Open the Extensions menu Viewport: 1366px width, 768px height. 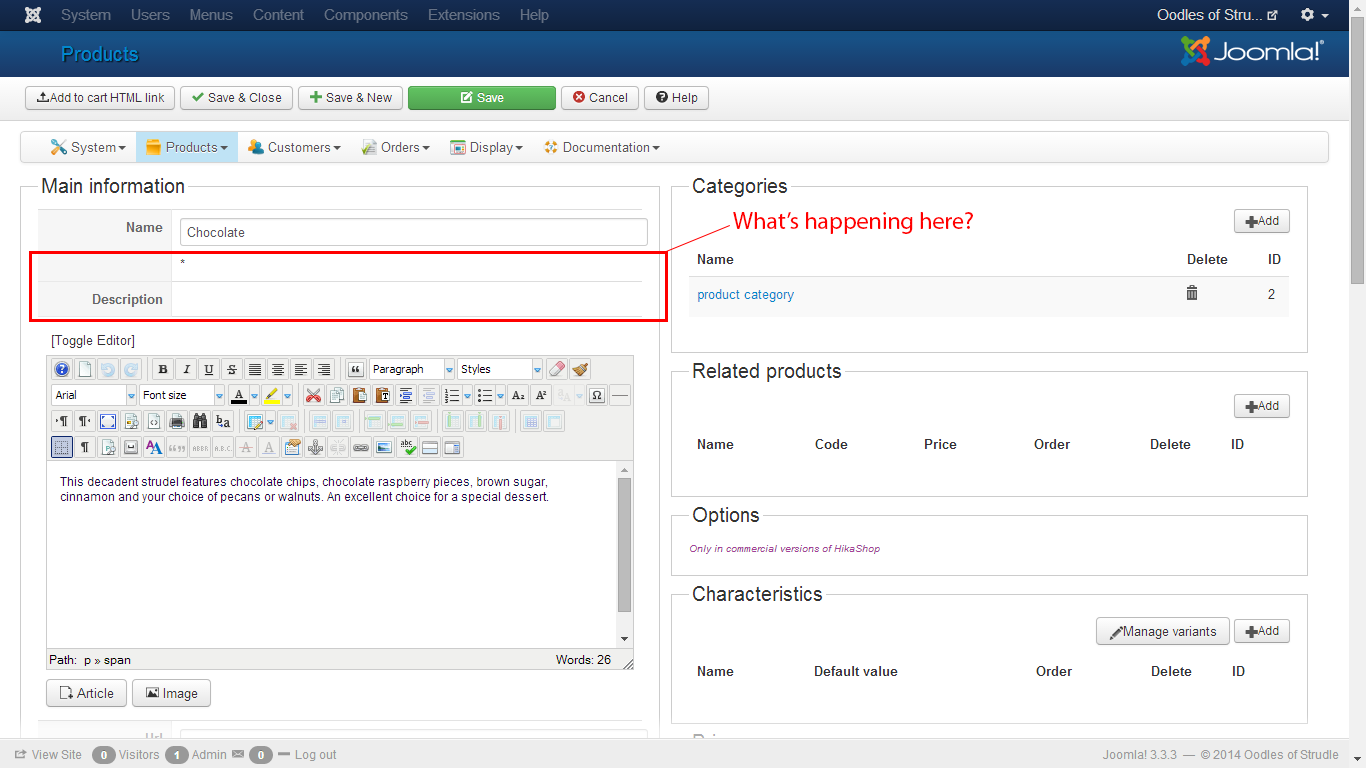pos(464,15)
